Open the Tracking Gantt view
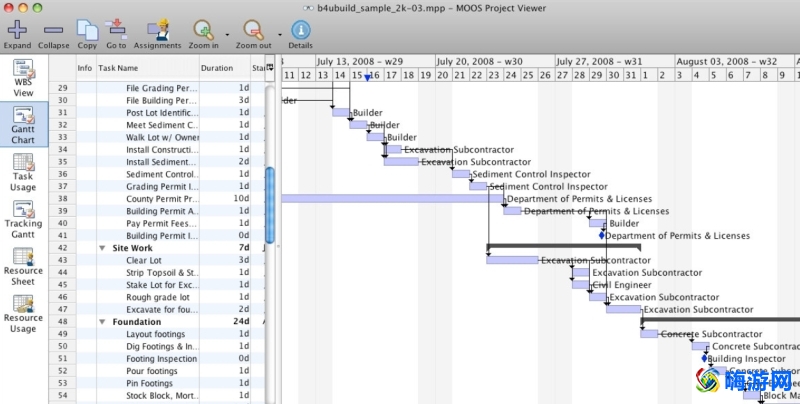 [x=23, y=219]
